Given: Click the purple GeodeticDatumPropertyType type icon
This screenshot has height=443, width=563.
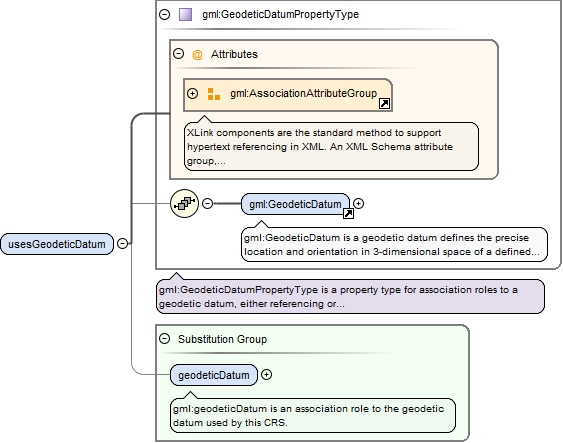Looking at the screenshot, I should pos(185,14).
